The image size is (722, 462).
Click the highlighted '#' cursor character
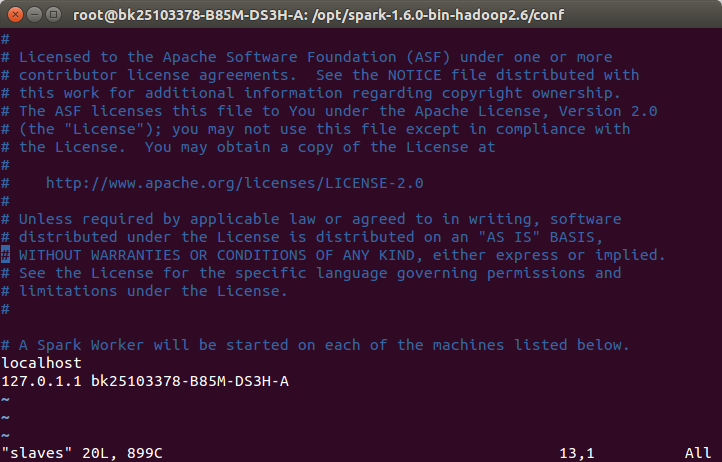pyautogui.click(x=6, y=255)
